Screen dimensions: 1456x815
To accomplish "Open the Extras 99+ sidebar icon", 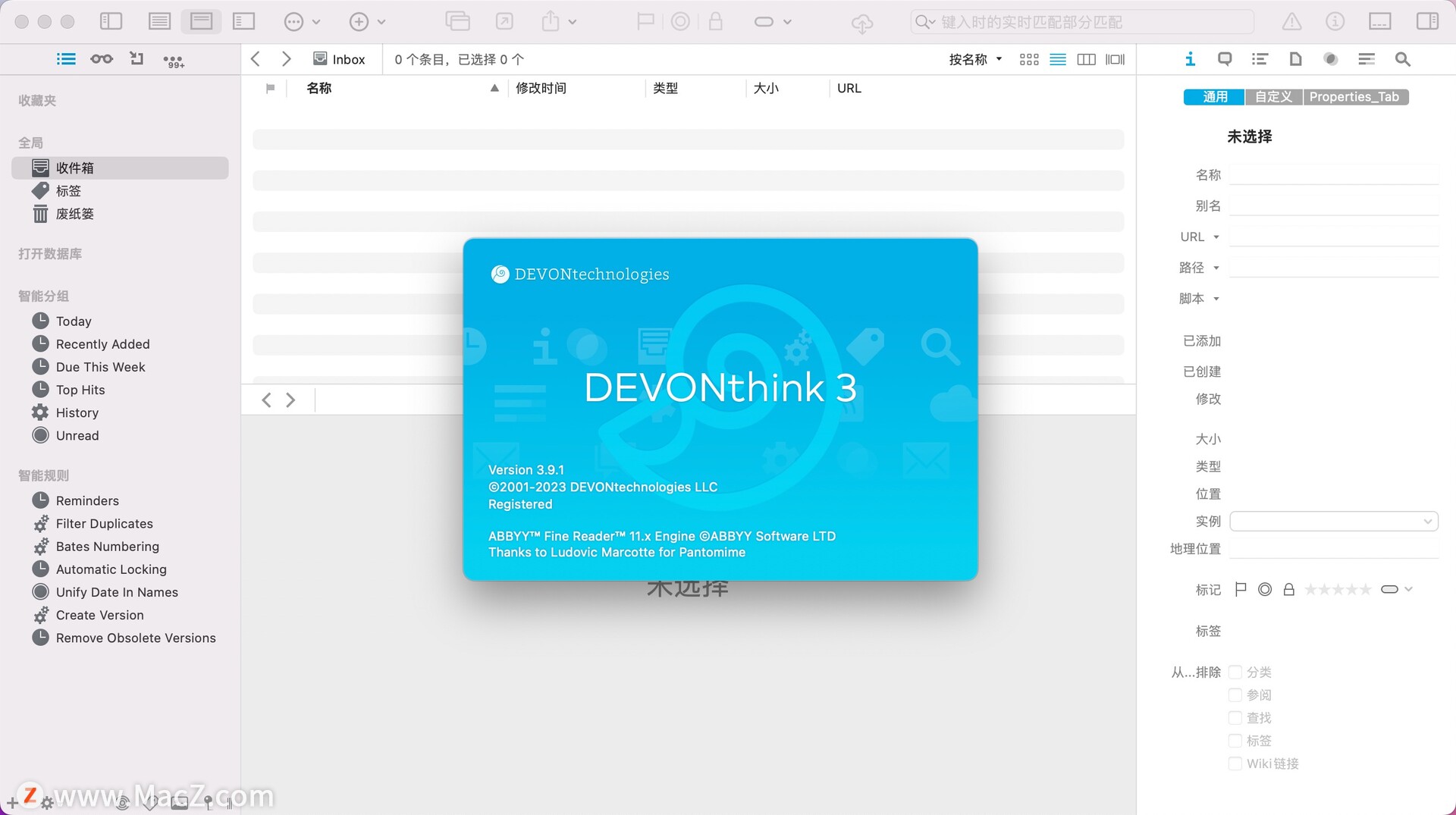I will click(174, 61).
